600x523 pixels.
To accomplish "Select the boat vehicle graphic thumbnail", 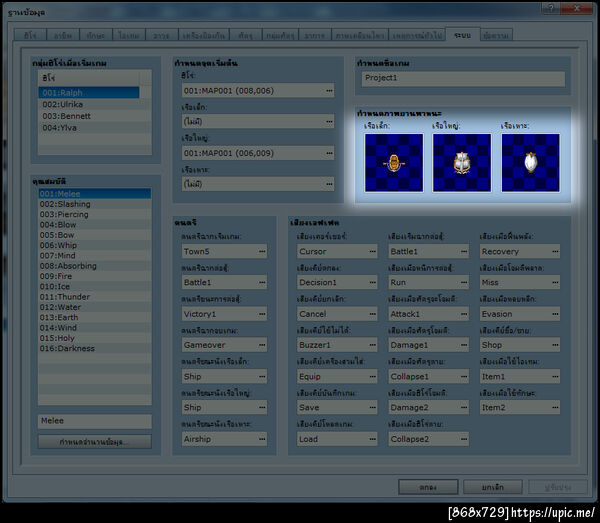I will point(394,162).
